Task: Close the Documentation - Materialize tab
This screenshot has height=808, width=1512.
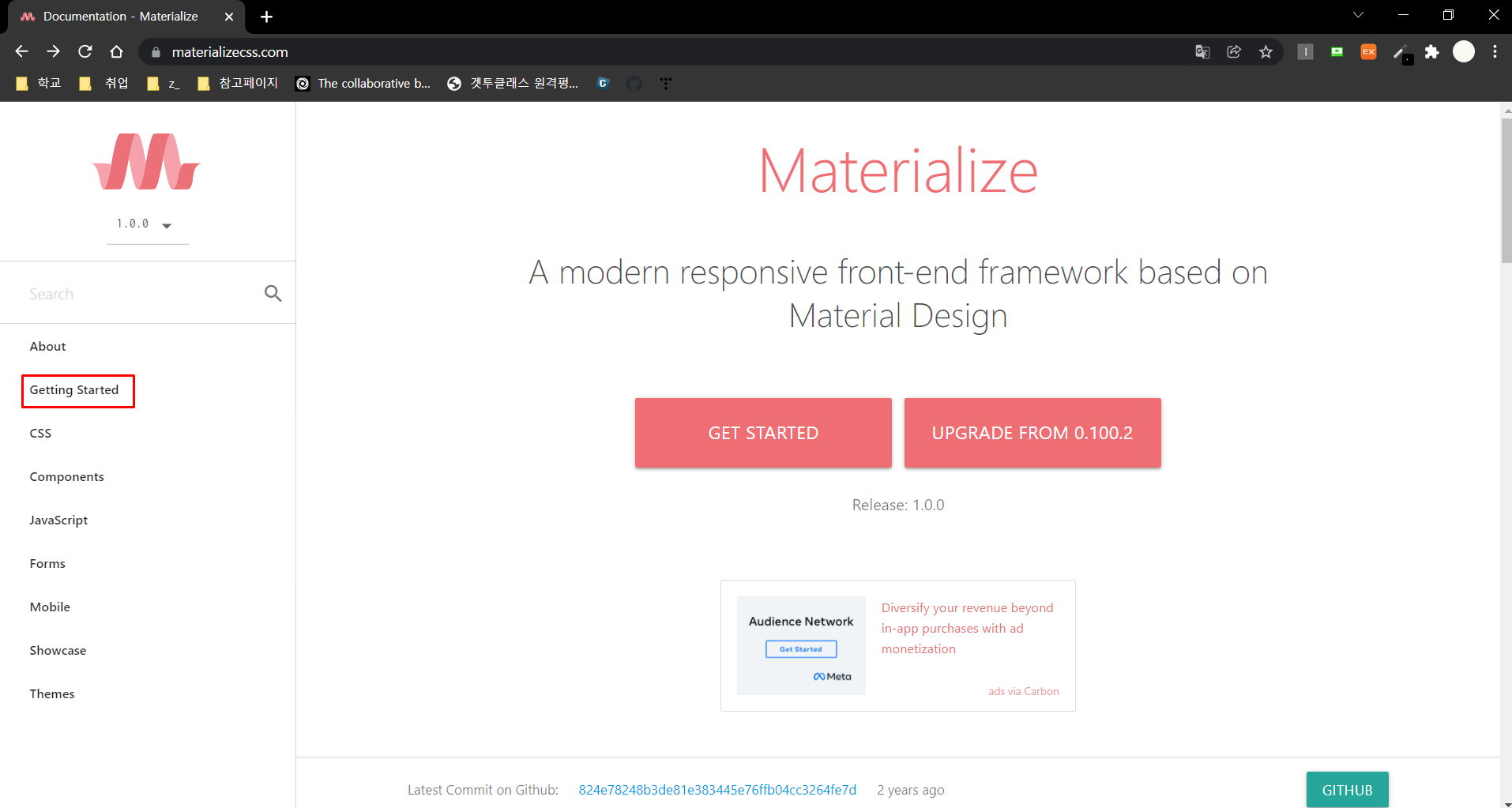Action: 229,17
